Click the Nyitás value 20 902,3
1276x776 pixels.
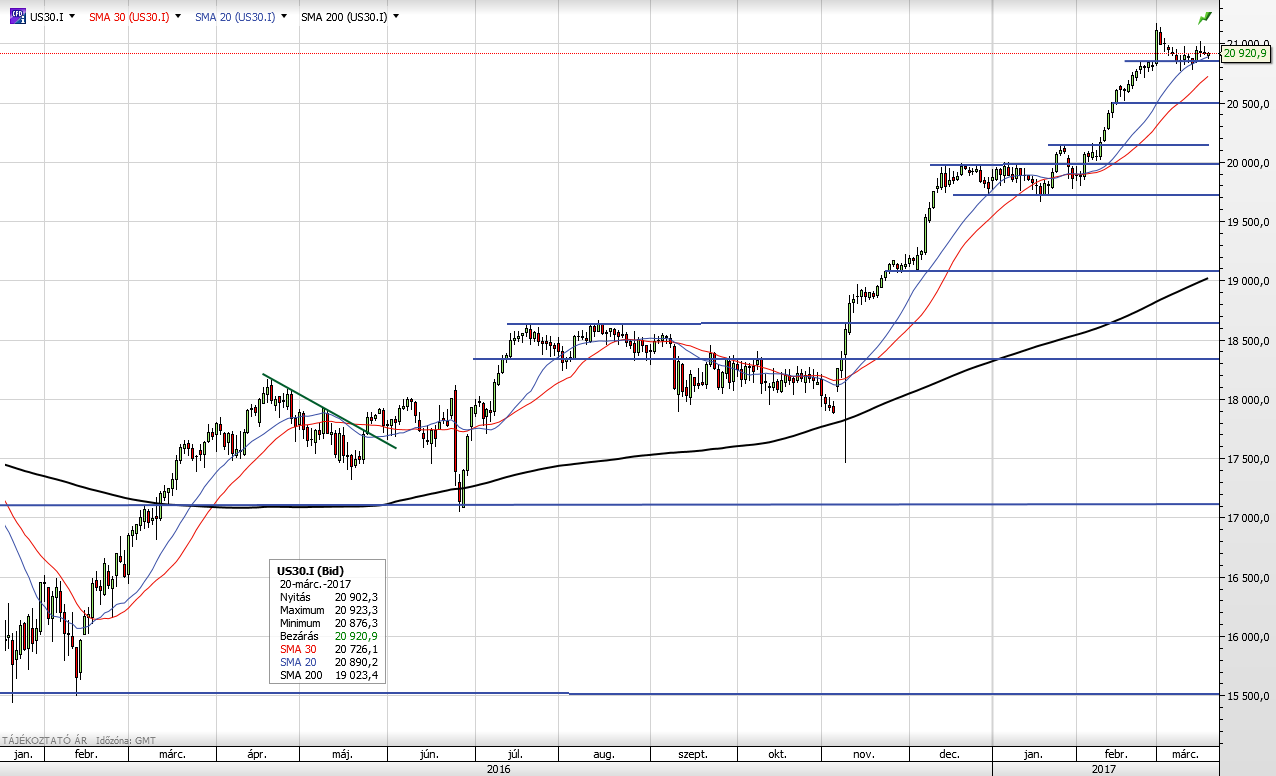[x=356, y=597]
